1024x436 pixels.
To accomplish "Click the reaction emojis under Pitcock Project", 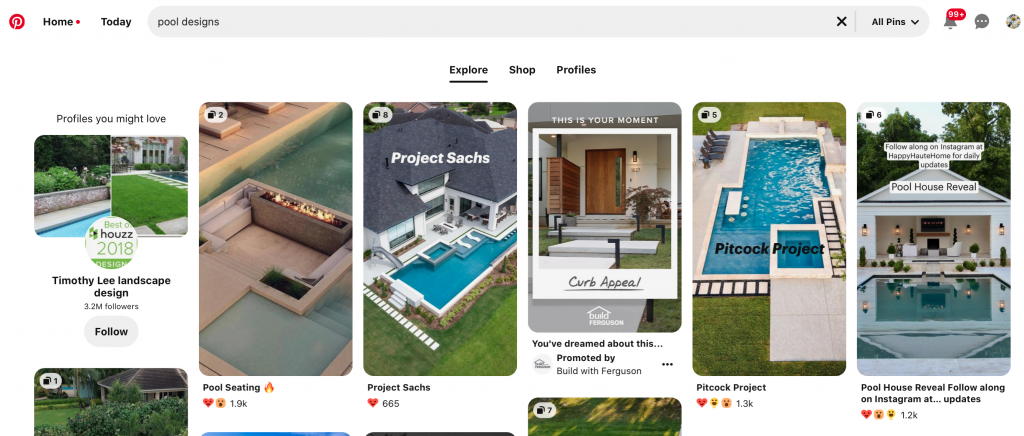I will [x=714, y=403].
